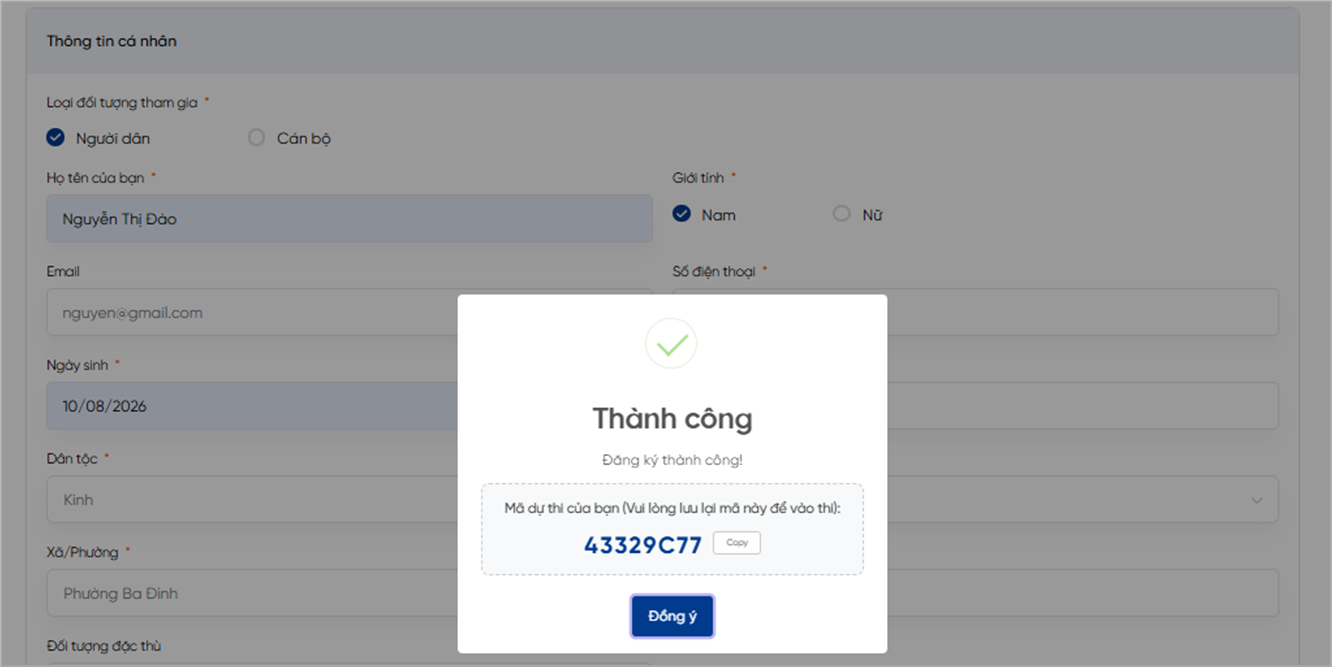This screenshot has height=667, width=1332.
Task: Click the exam code 43329C77
Action: click(x=643, y=545)
